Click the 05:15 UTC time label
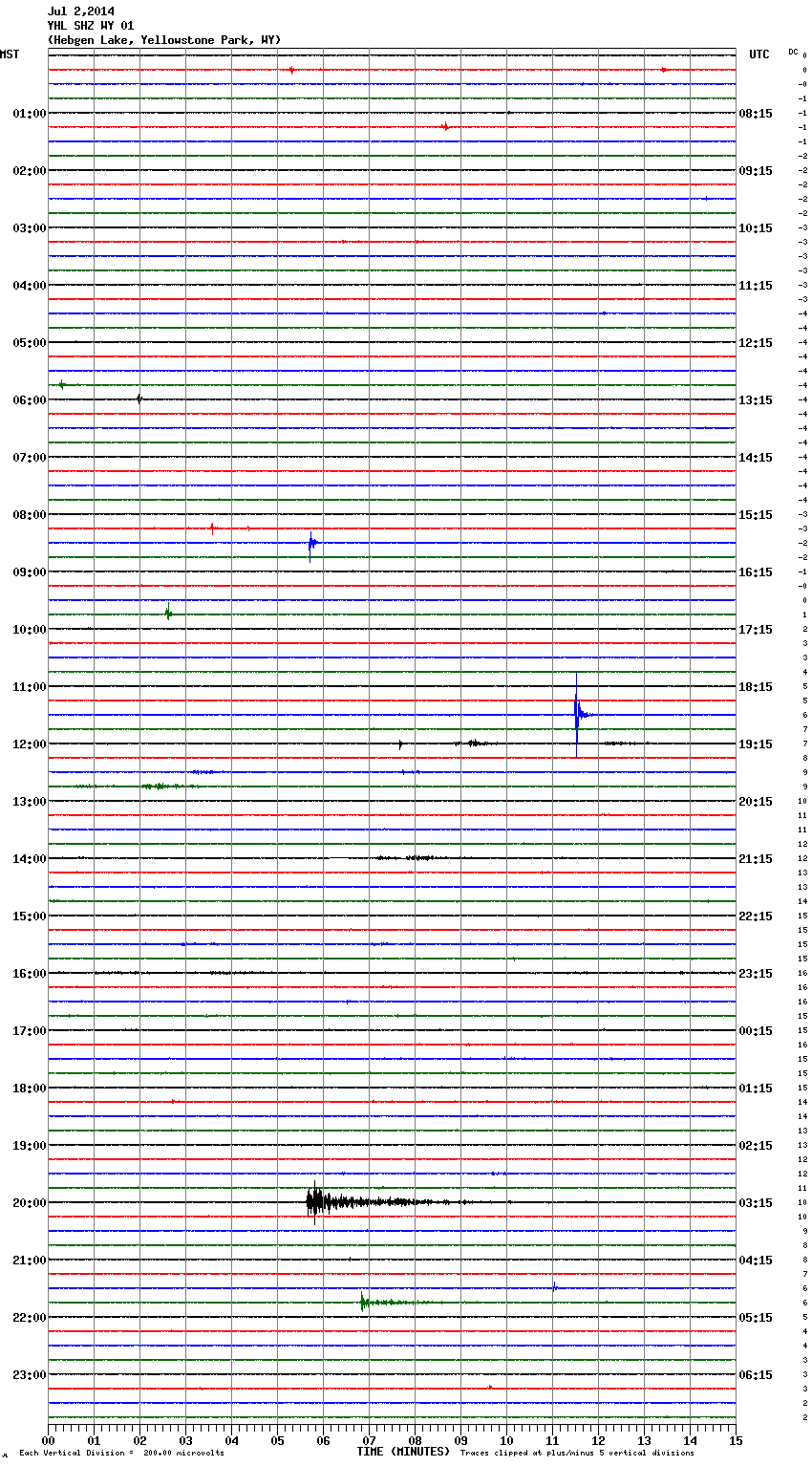The height and width of the screenshot is (1466, 812). (756, 1317)
